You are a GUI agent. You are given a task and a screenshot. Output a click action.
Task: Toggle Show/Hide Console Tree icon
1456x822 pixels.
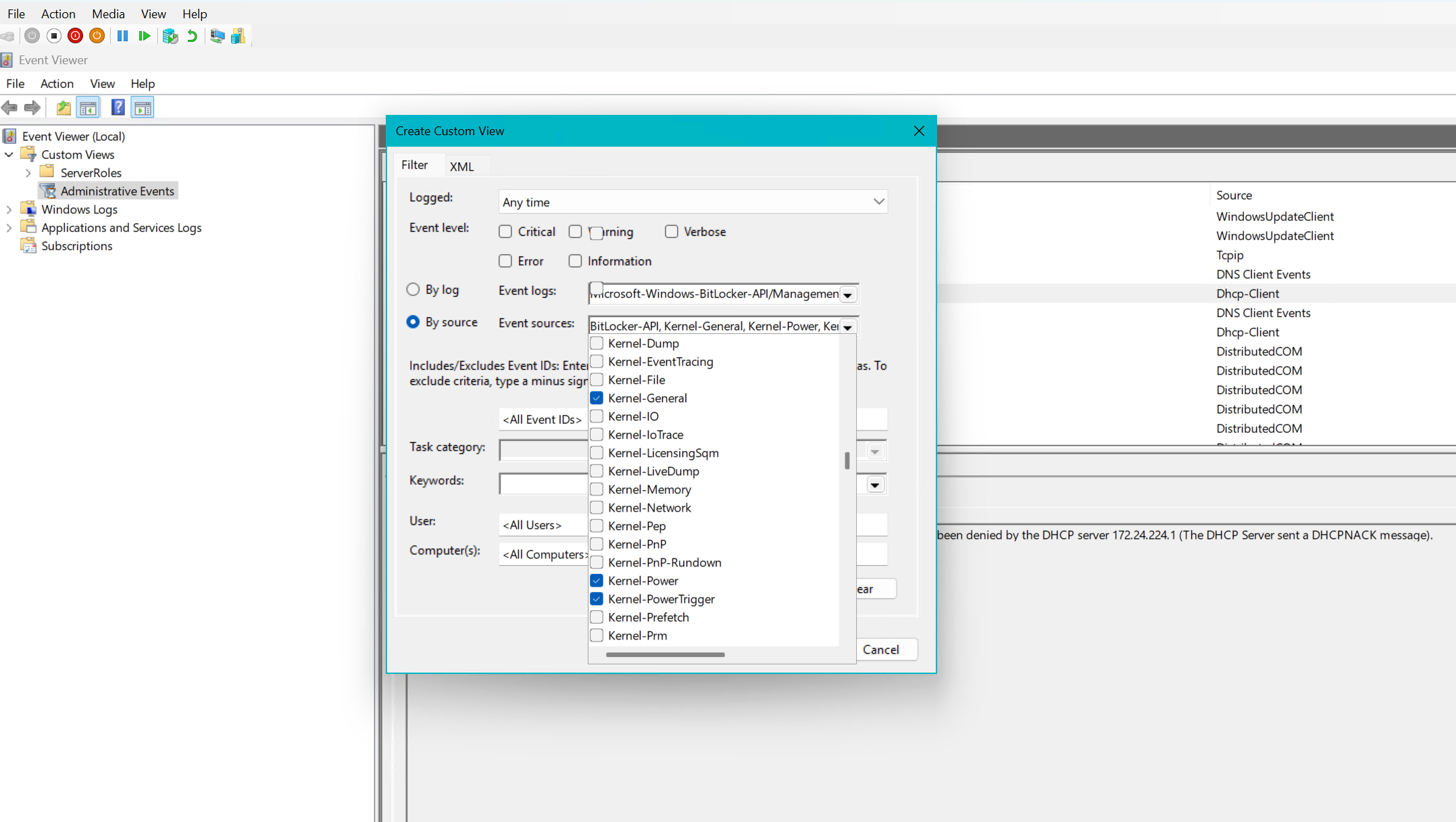click(89, 107)
